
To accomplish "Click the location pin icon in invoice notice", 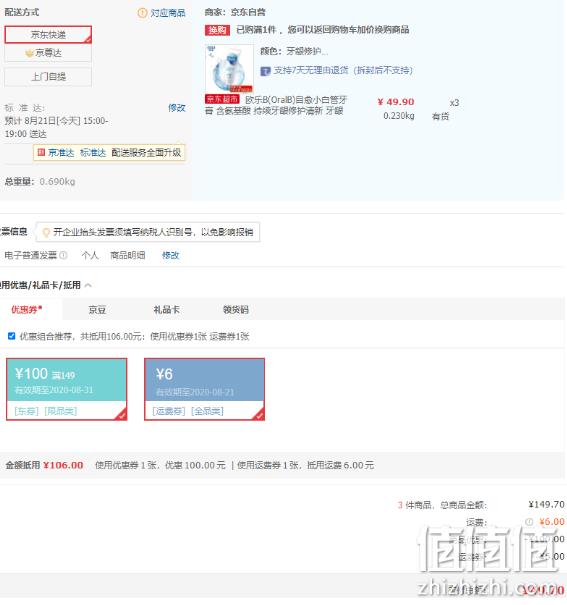I will coord(46,232).
